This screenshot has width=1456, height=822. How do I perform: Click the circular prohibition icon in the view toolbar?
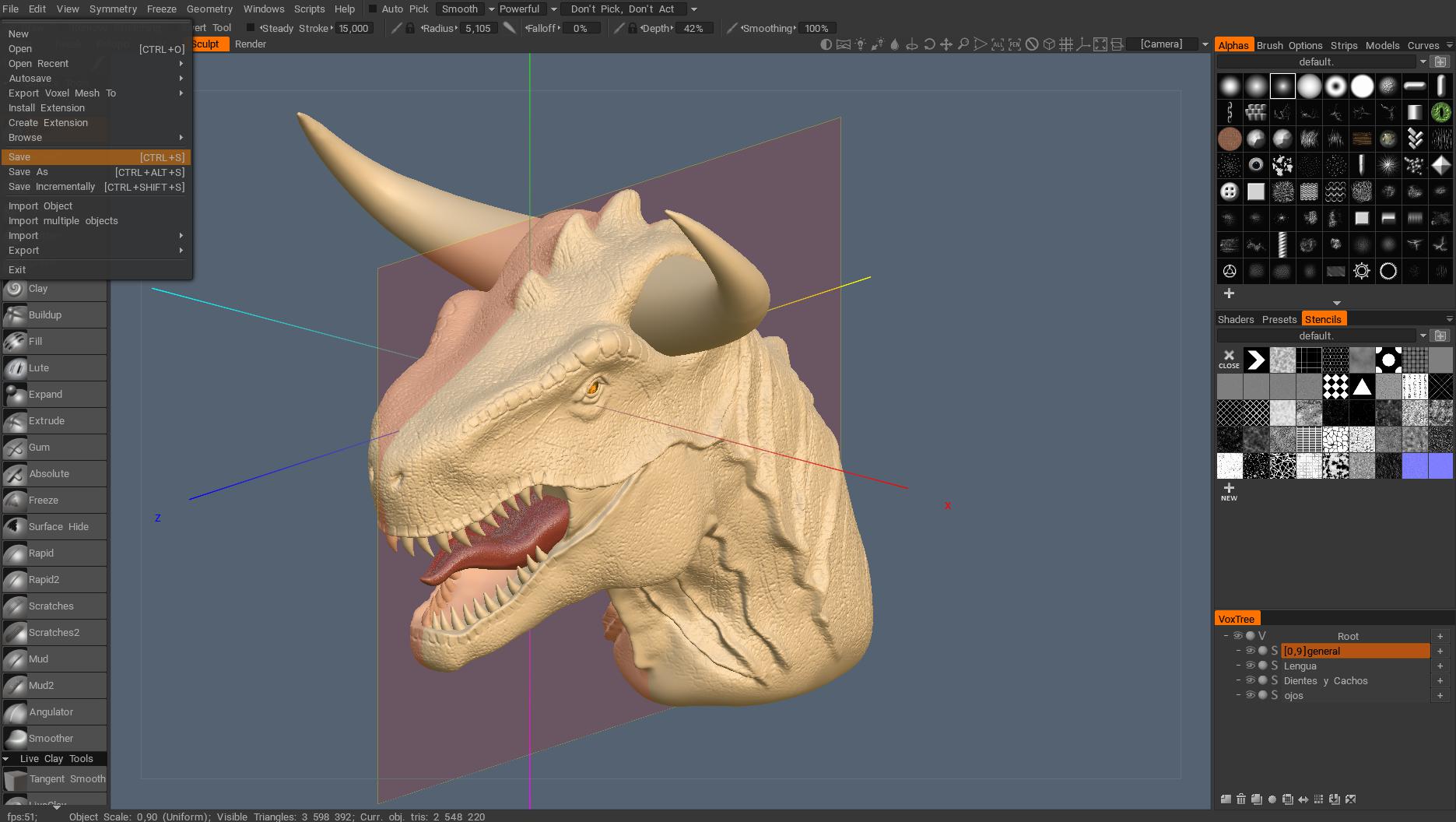(x=1032, y=44)
